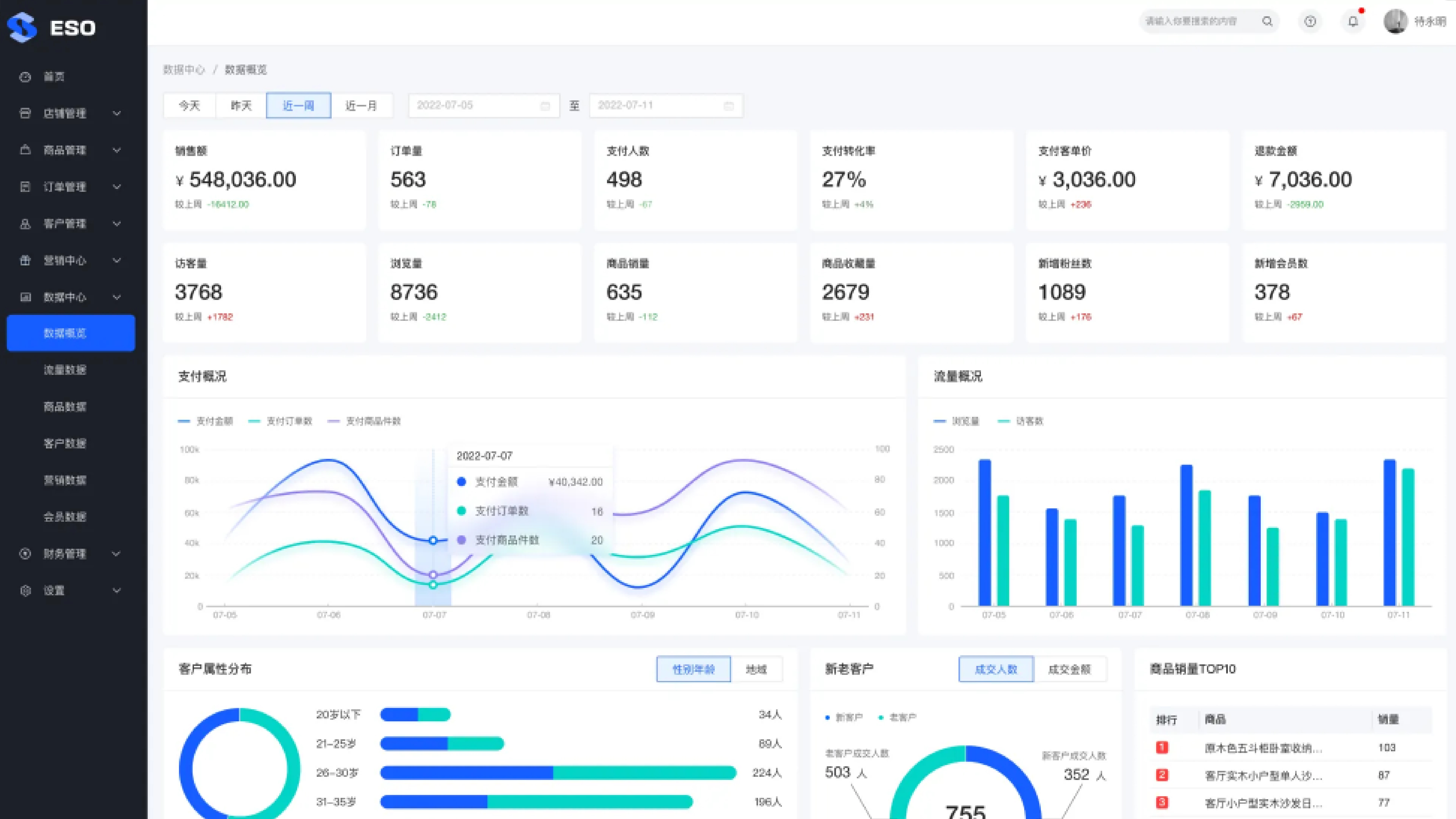Expand the 店铺管理 chevron
Screen dimensions: 1456x819
[117, 114]
